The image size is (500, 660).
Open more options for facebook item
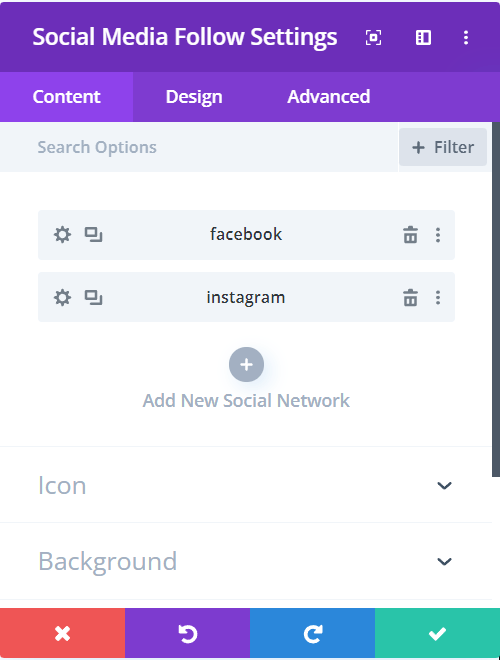coord(438,235)
